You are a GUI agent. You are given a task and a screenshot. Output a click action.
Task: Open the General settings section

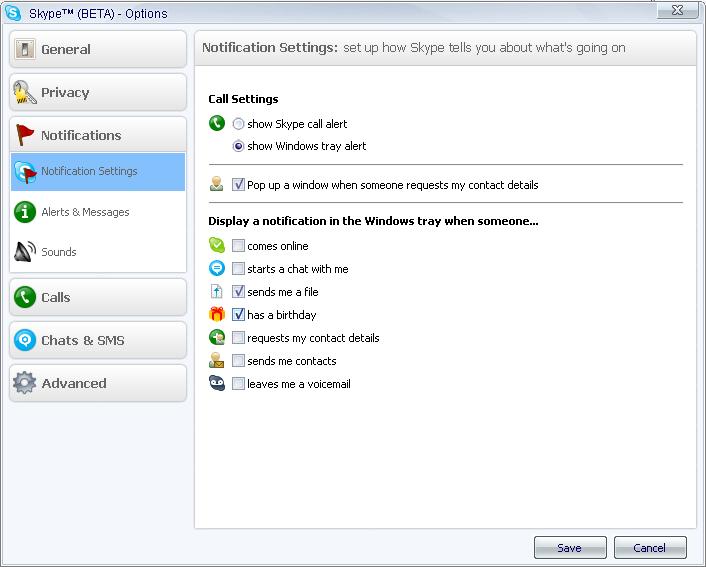tap(98, 49)
